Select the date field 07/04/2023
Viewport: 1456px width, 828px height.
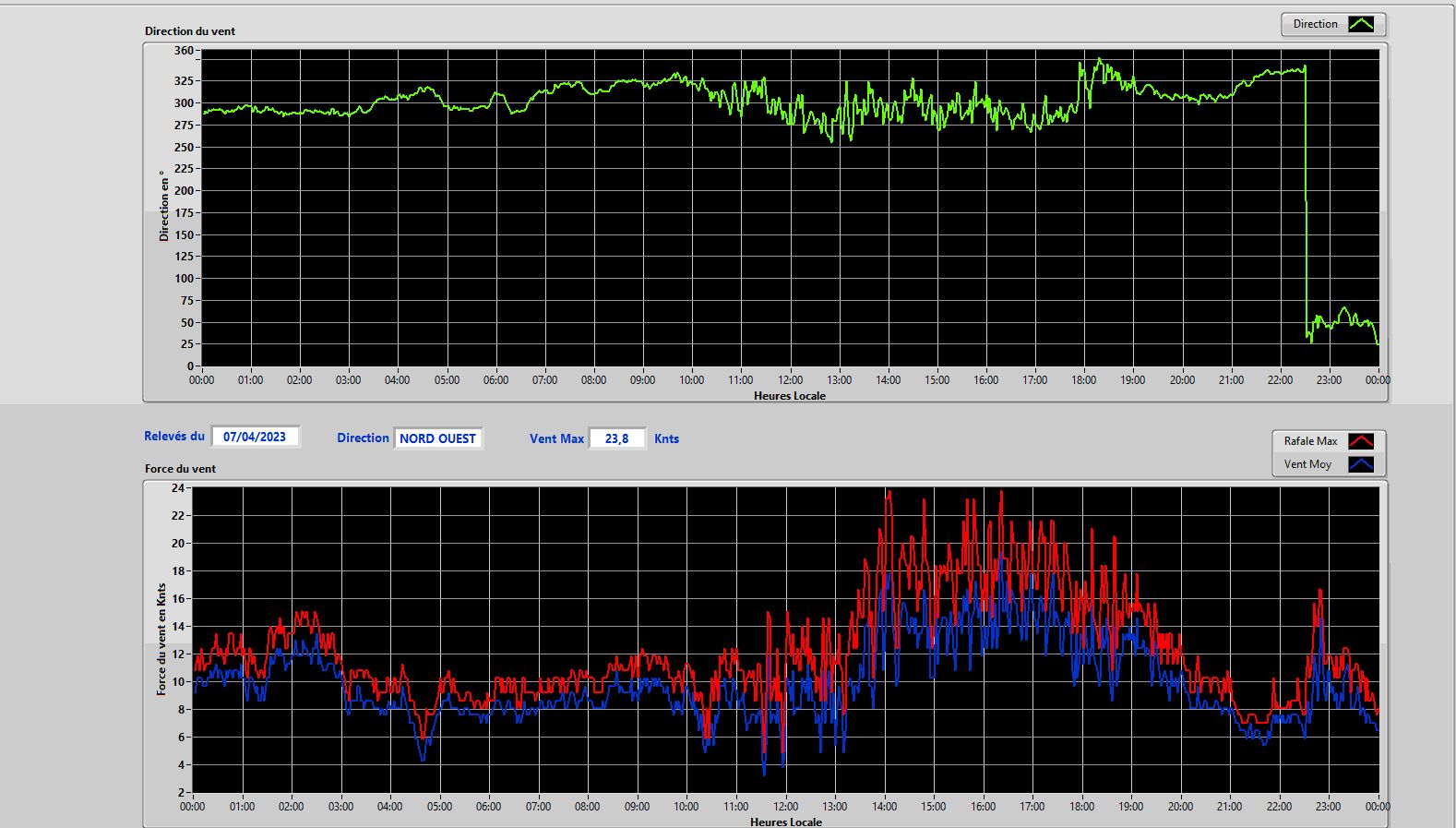tap(256, 437)
